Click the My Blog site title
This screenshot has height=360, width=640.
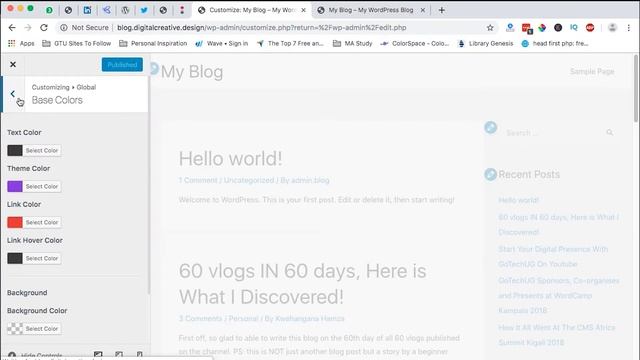pos(192,72)
